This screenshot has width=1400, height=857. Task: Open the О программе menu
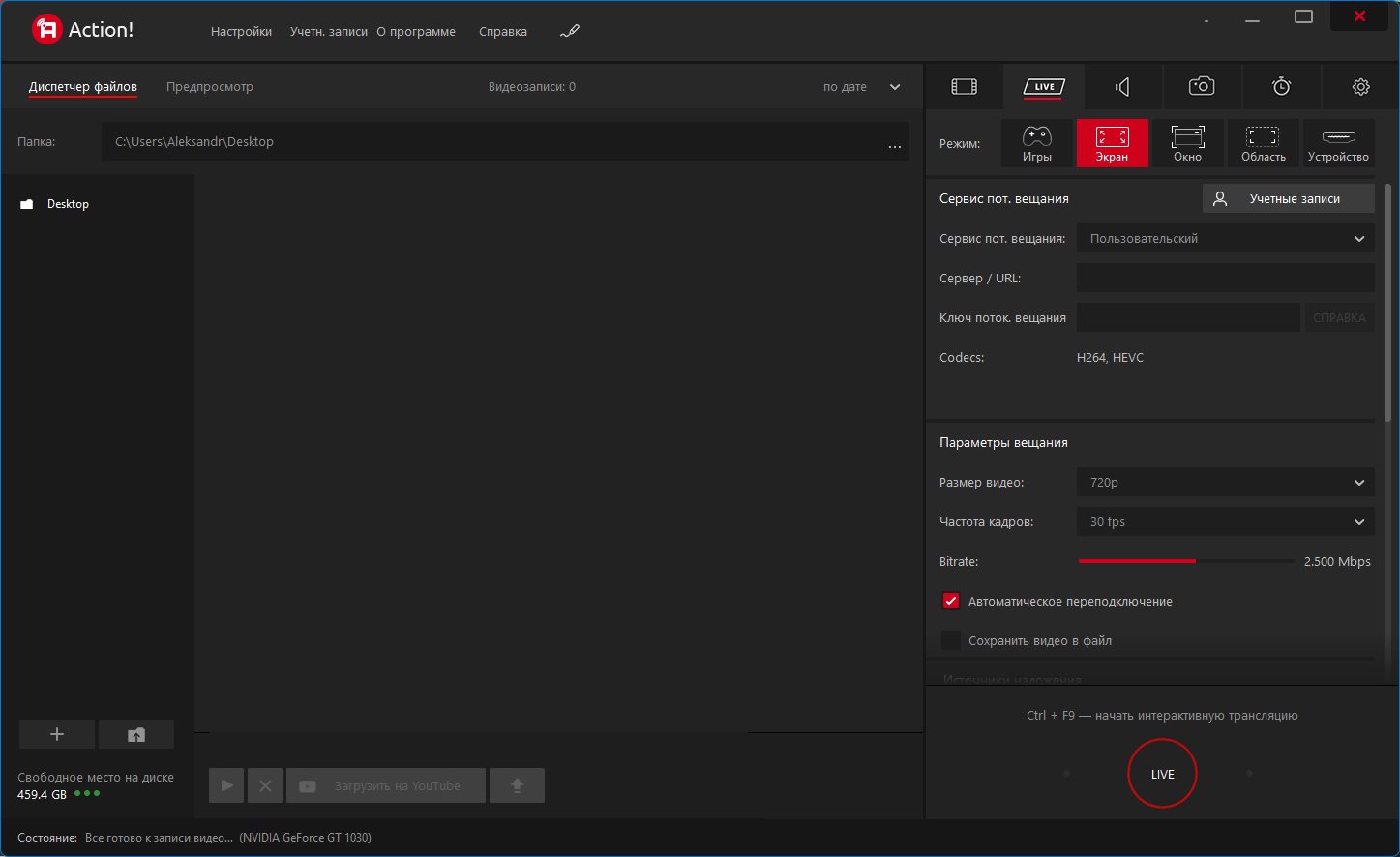pyautogui.click(x=416, y=31)
